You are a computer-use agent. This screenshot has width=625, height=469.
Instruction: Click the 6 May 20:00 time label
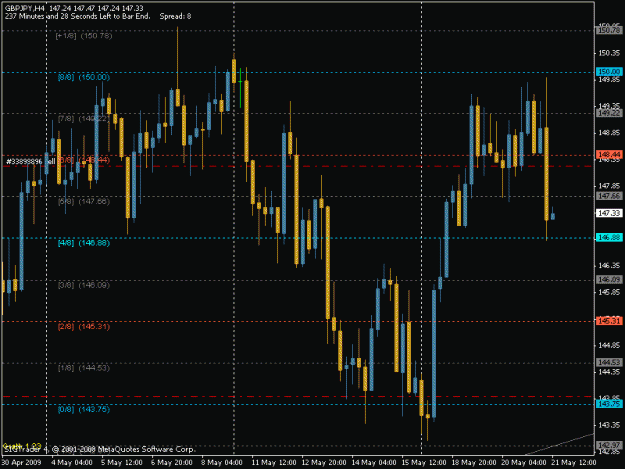[x=171, y=463]
